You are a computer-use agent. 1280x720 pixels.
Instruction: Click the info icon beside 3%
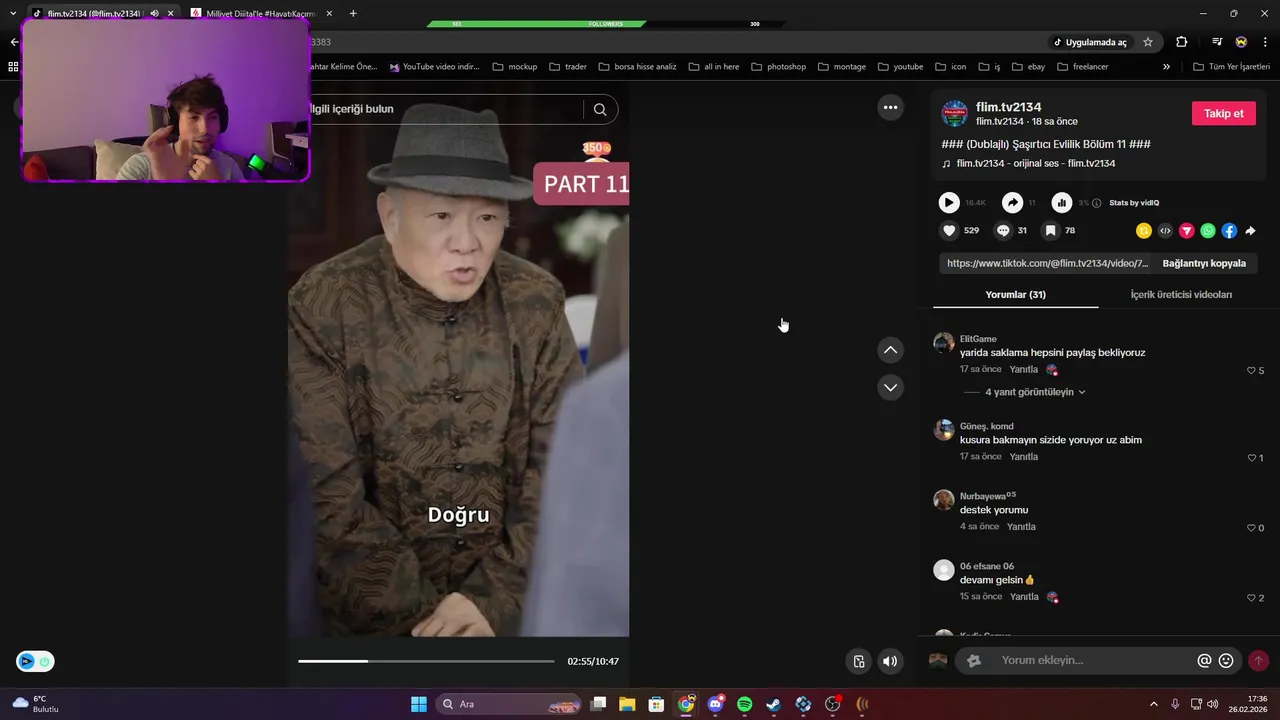point(1097,203)
